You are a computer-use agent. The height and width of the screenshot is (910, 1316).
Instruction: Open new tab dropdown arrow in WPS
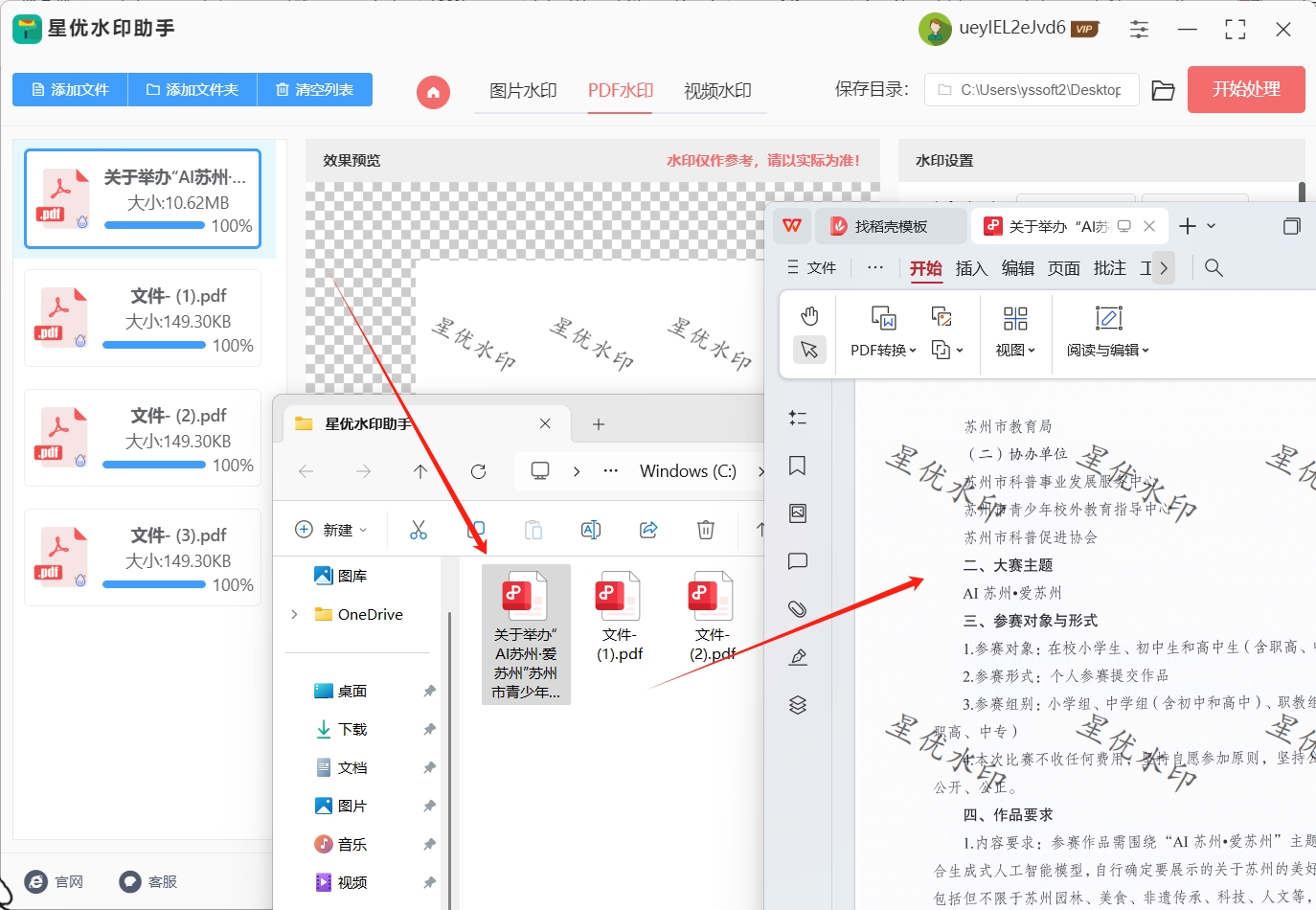[1212, 226]
